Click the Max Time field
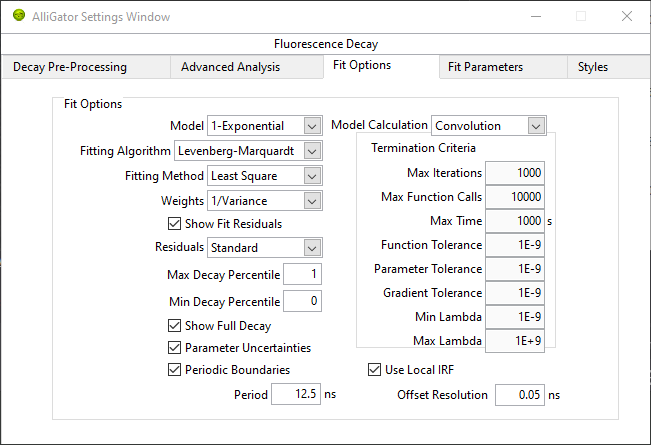Image resolution: width=651 pixels, height=445 pixels. (515, 221)
